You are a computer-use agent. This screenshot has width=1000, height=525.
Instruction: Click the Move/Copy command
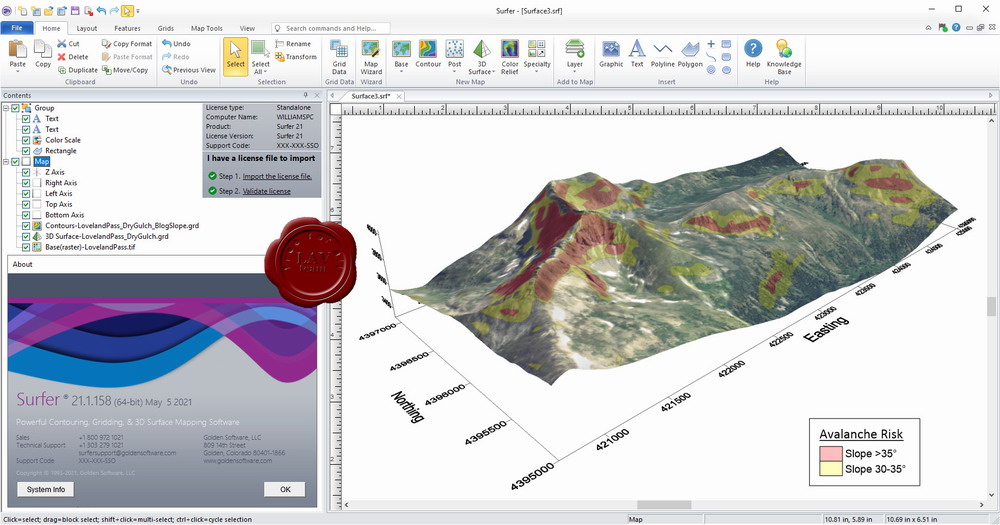click(x=125, y=70)
